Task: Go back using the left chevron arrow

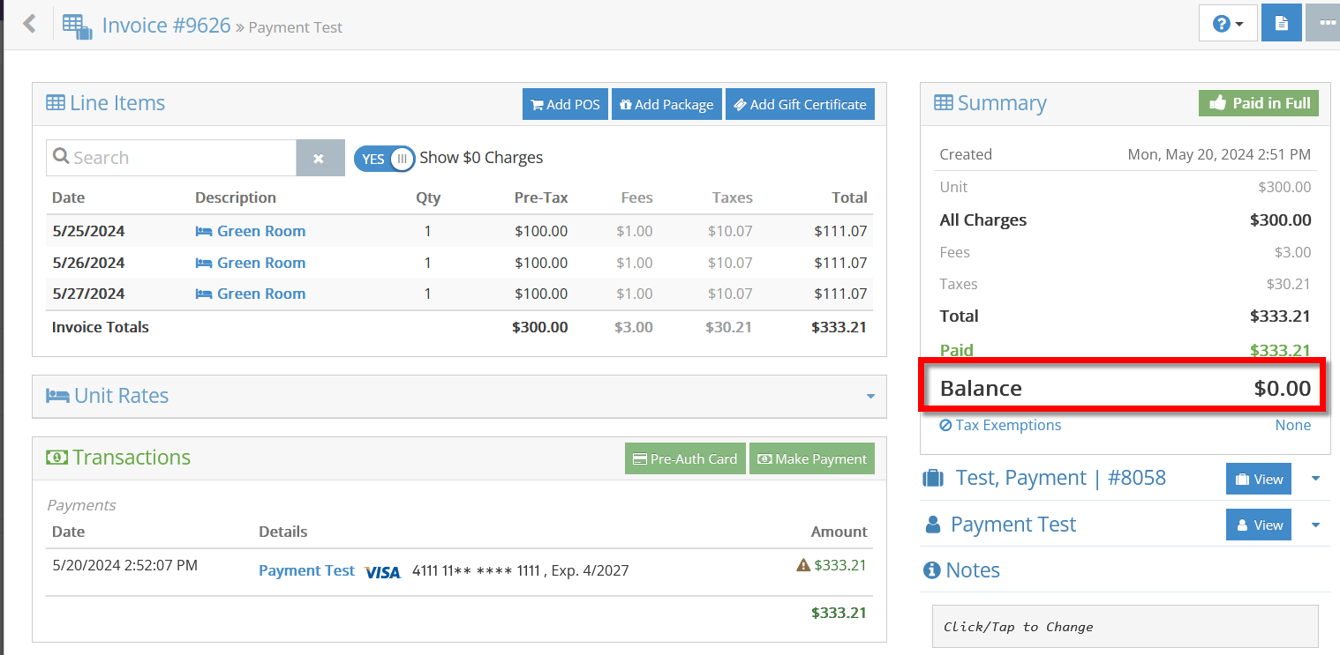Action: tap(29, 24)
